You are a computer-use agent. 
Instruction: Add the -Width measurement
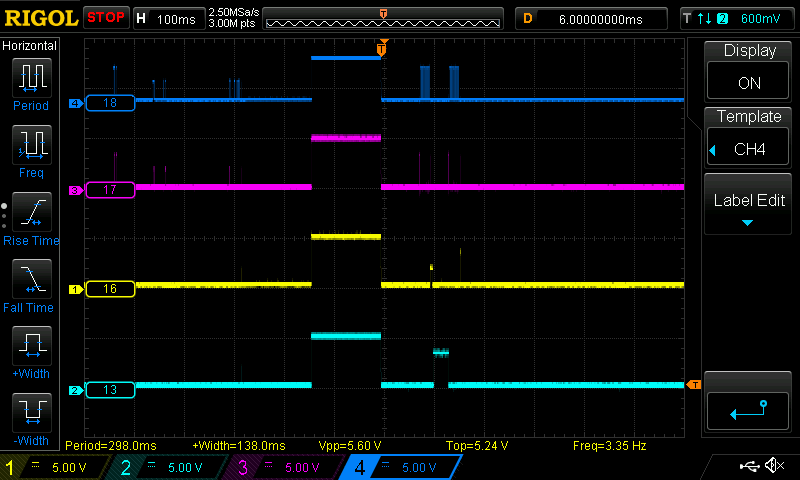(x=31, y=416)
